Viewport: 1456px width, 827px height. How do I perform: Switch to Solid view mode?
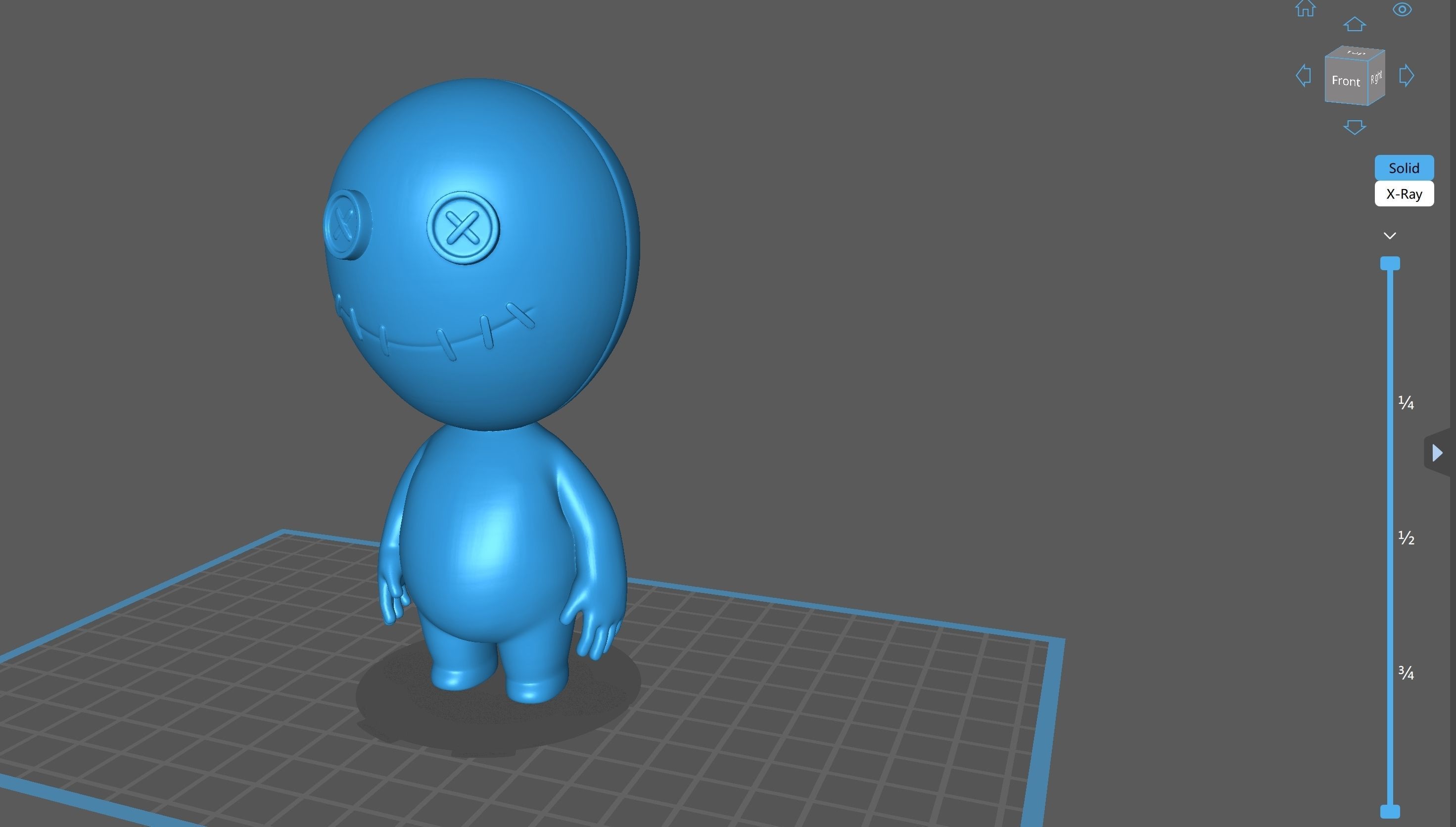[x=1404, y=168]
